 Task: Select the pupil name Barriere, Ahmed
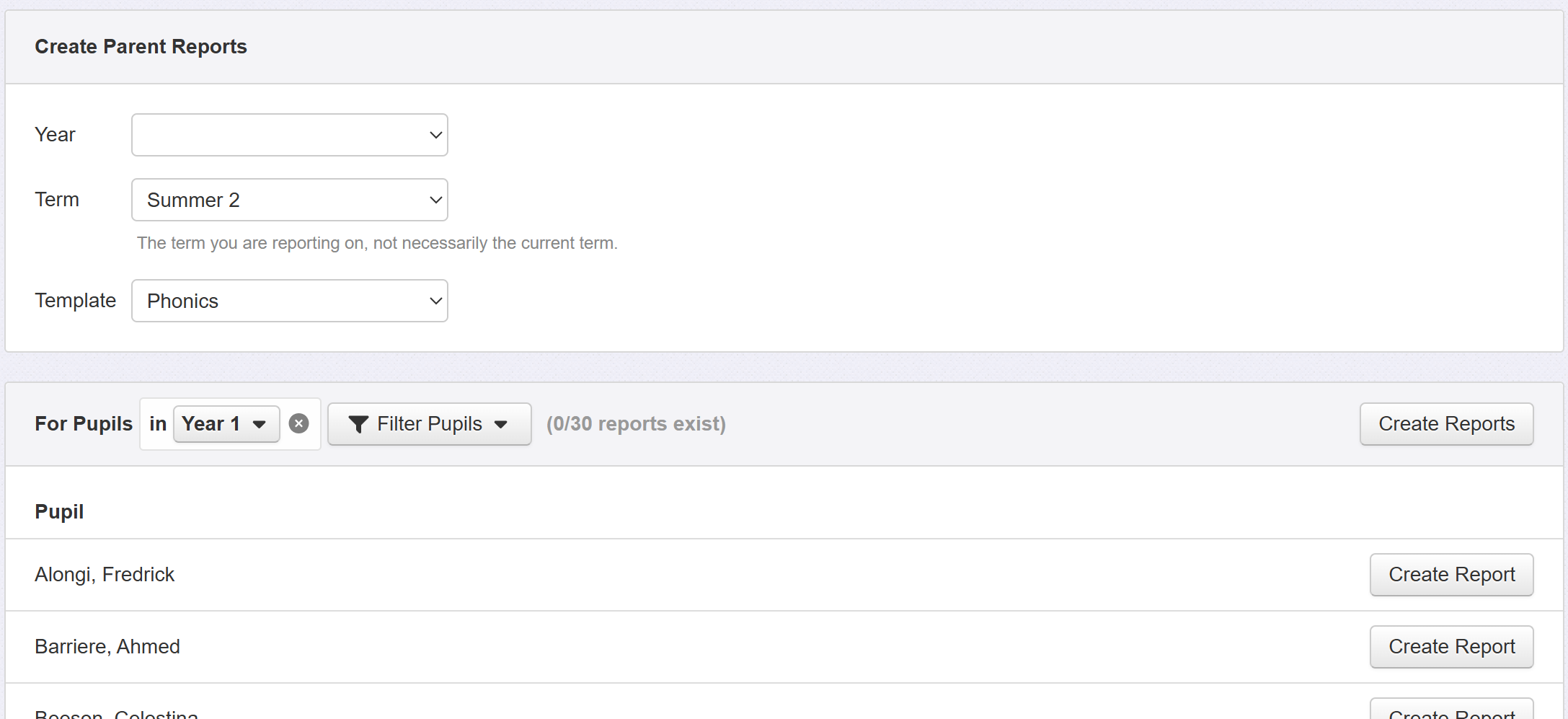[x=107, y=647]
